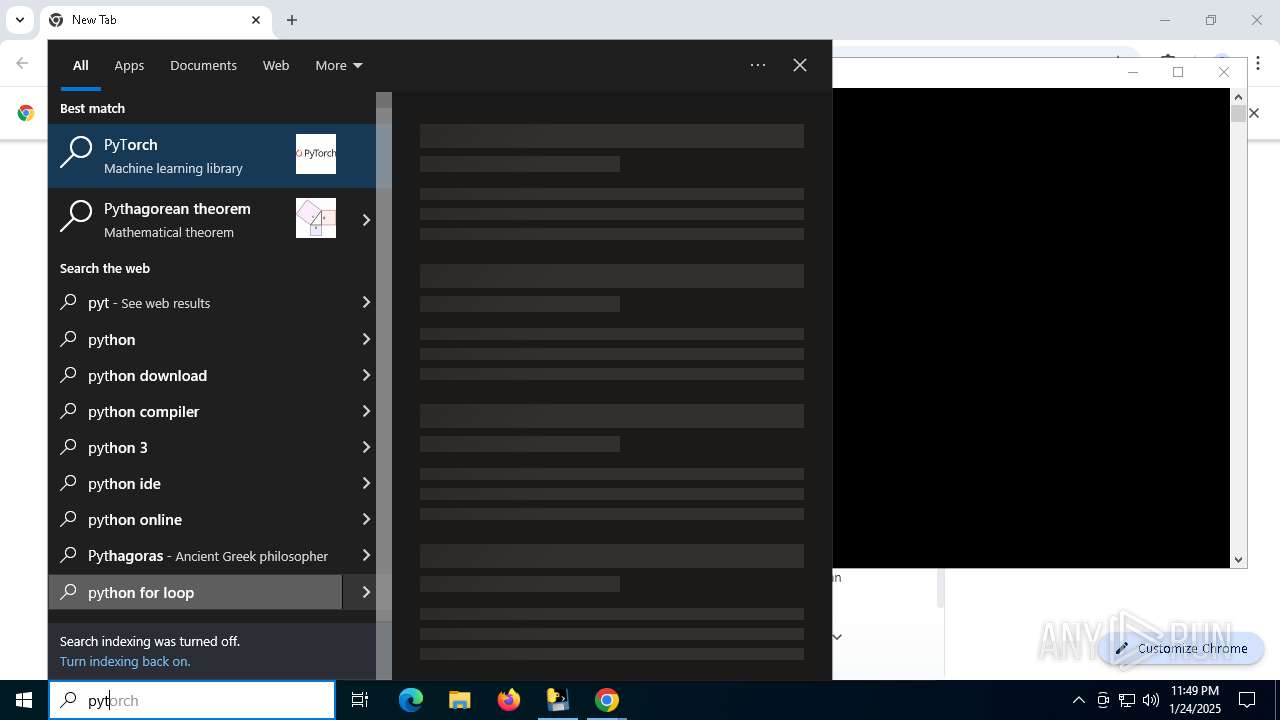Open Task View on the taskbar

pyautogui.click(x=360, y=700)
